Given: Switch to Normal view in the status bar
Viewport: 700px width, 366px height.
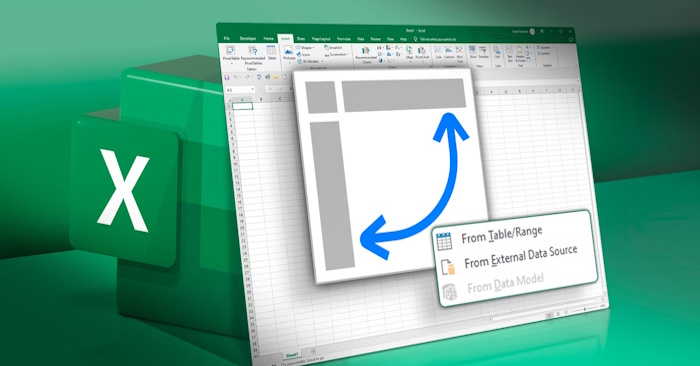Looking at the screenshot, I should coord(549,315).
